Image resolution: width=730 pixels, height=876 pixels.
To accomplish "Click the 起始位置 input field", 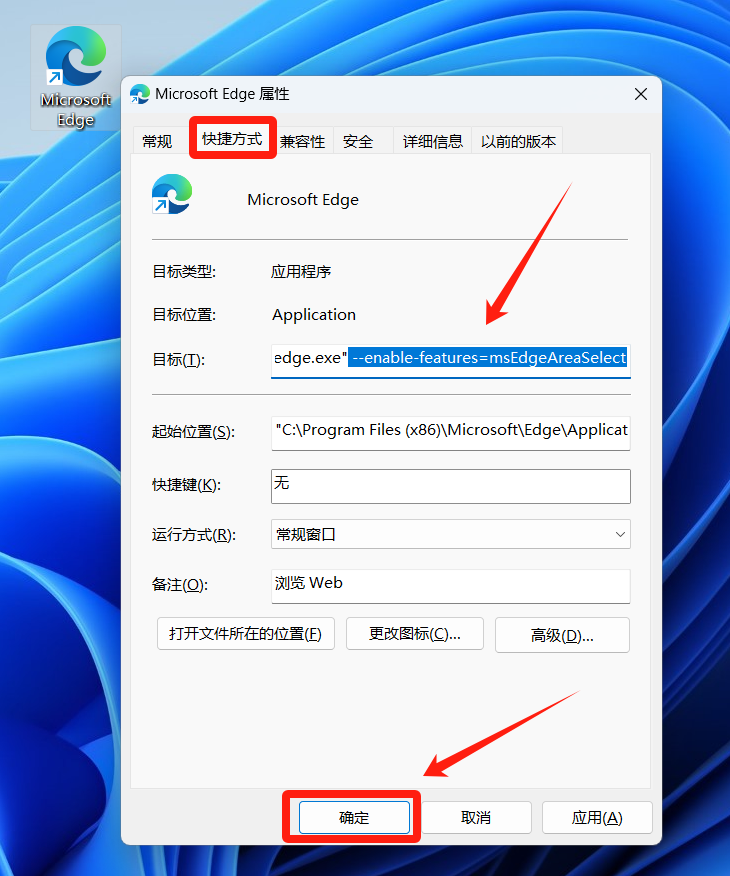I will point(450,432).
